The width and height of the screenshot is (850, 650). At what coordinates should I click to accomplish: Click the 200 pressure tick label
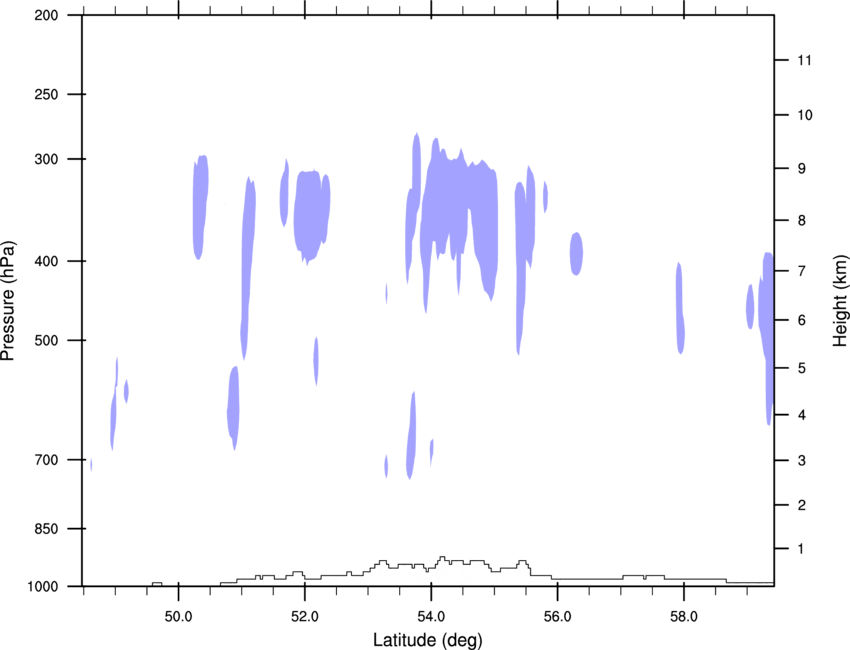(x=46, y=15)
